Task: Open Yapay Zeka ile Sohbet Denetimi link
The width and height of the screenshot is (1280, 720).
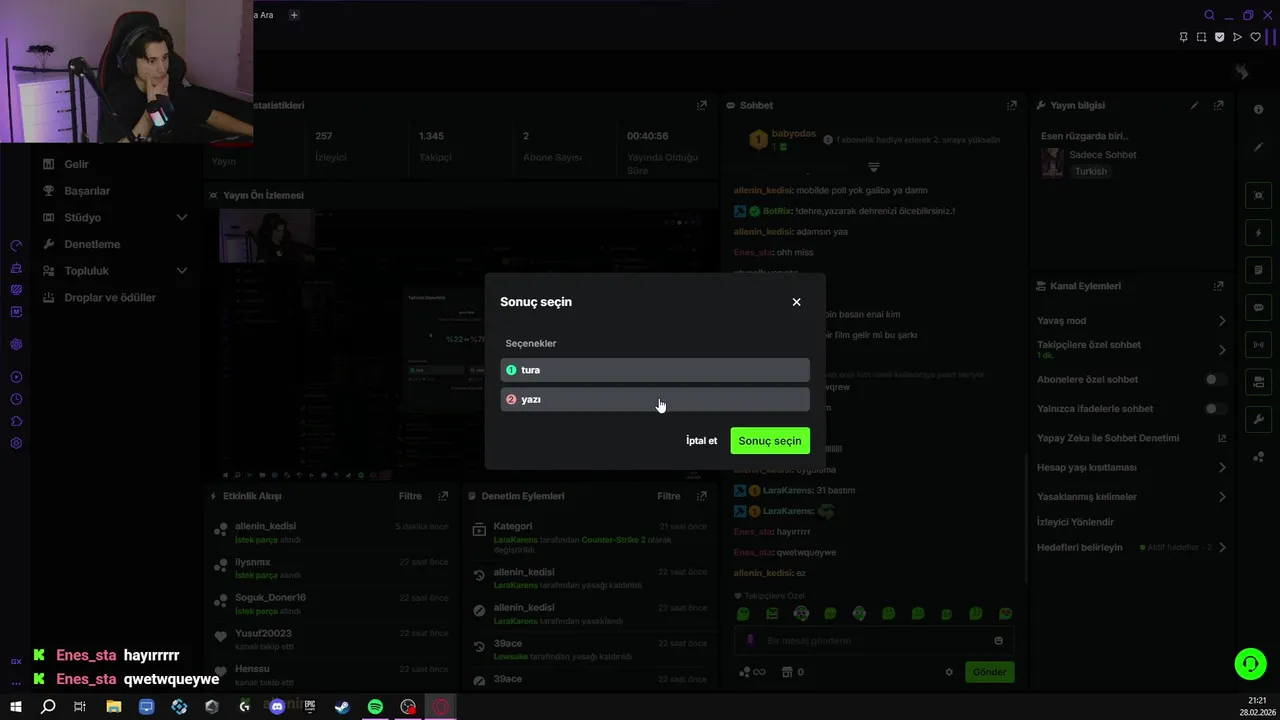Action: point(1222,438)
